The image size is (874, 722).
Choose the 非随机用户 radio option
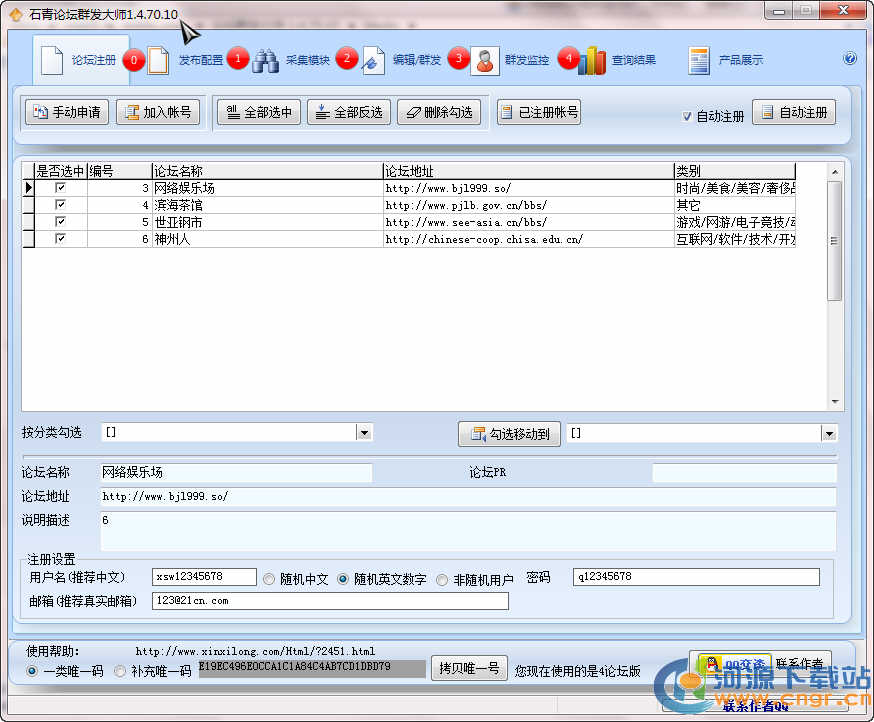442,579
